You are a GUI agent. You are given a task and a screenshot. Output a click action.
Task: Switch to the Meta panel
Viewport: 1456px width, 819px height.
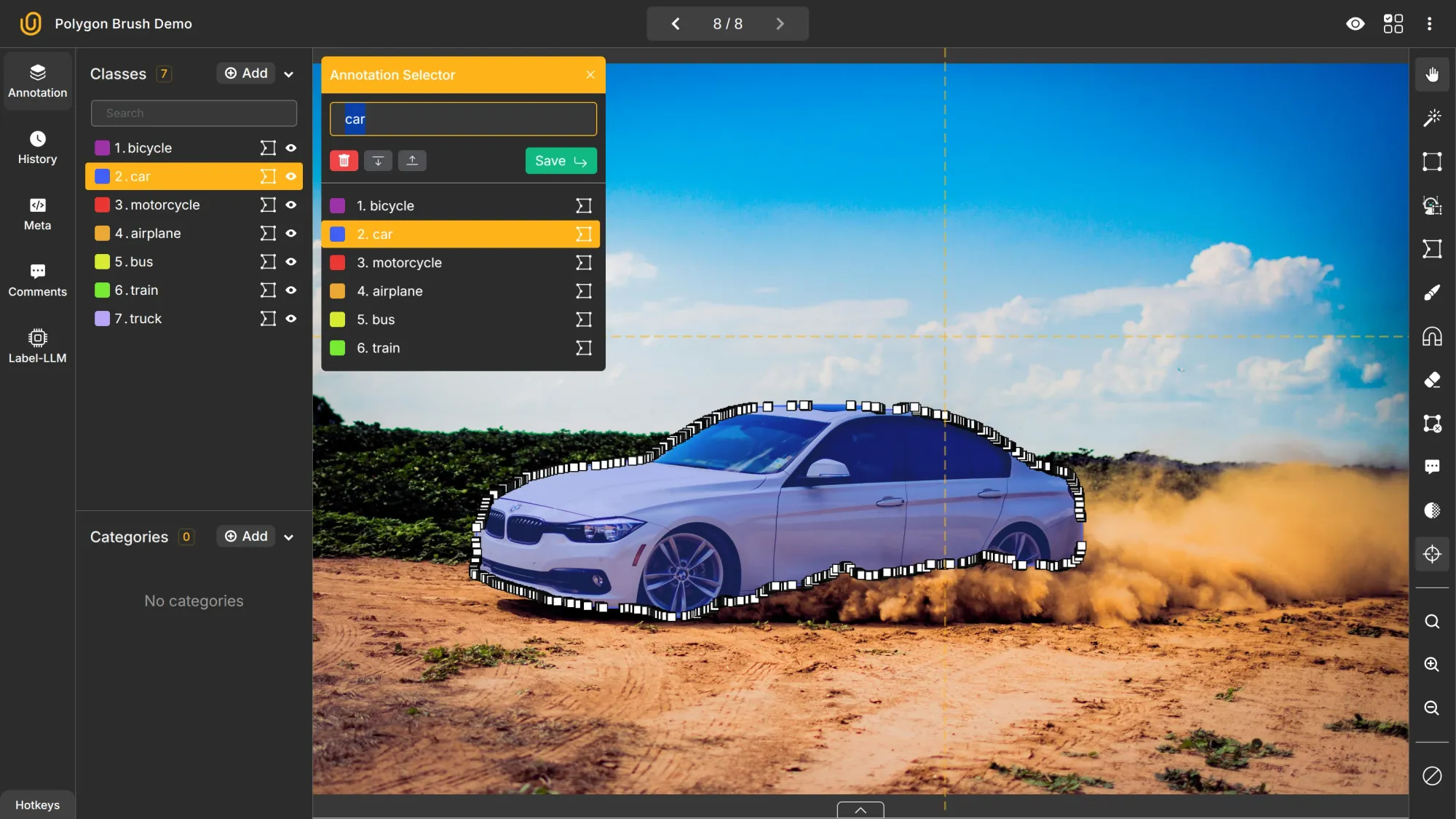click(37, 213)
